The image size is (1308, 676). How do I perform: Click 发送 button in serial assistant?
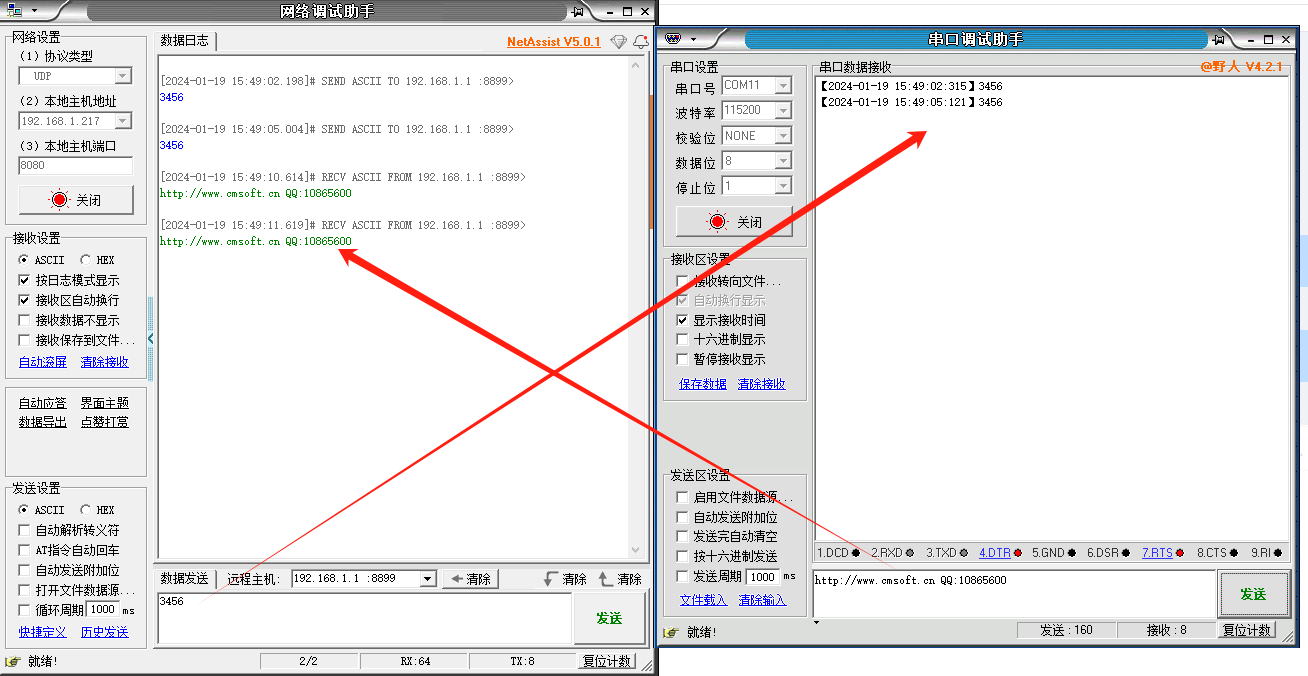point(1253,594)
